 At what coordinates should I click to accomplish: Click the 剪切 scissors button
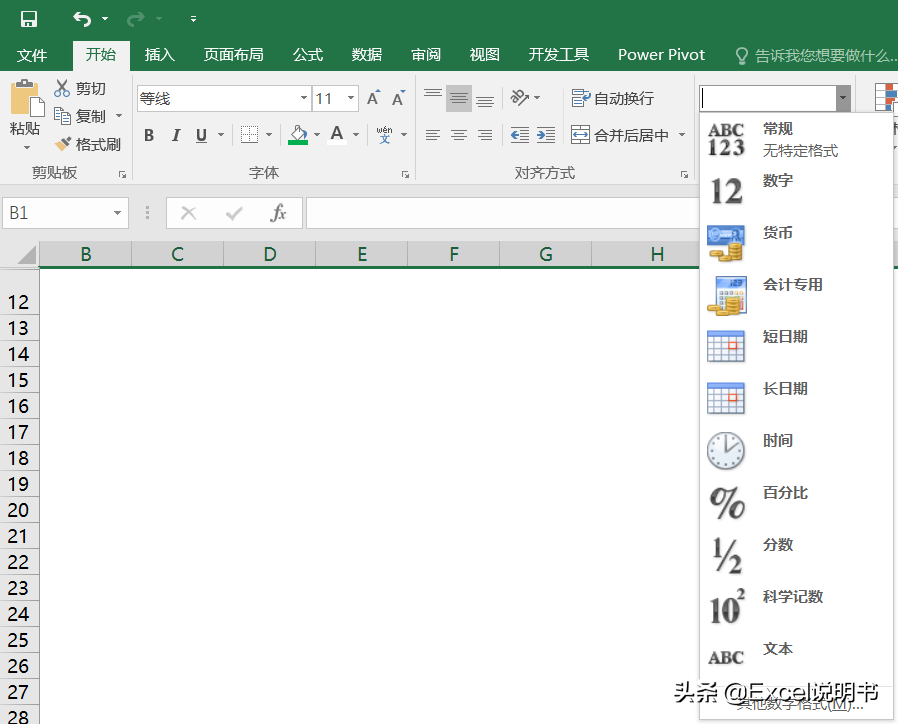[80, 88]
